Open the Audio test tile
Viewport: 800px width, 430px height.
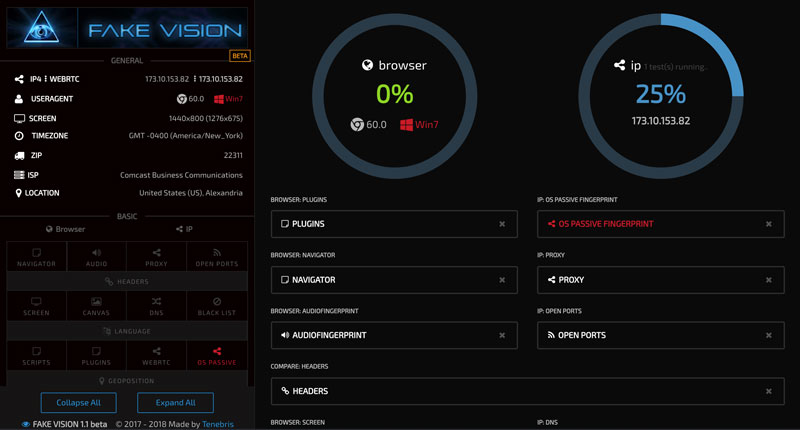pyautogui.click(x=96, y=257)
